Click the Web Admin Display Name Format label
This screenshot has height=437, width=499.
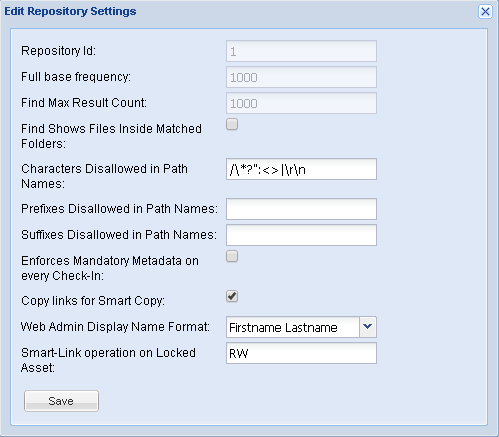(115, 327)
